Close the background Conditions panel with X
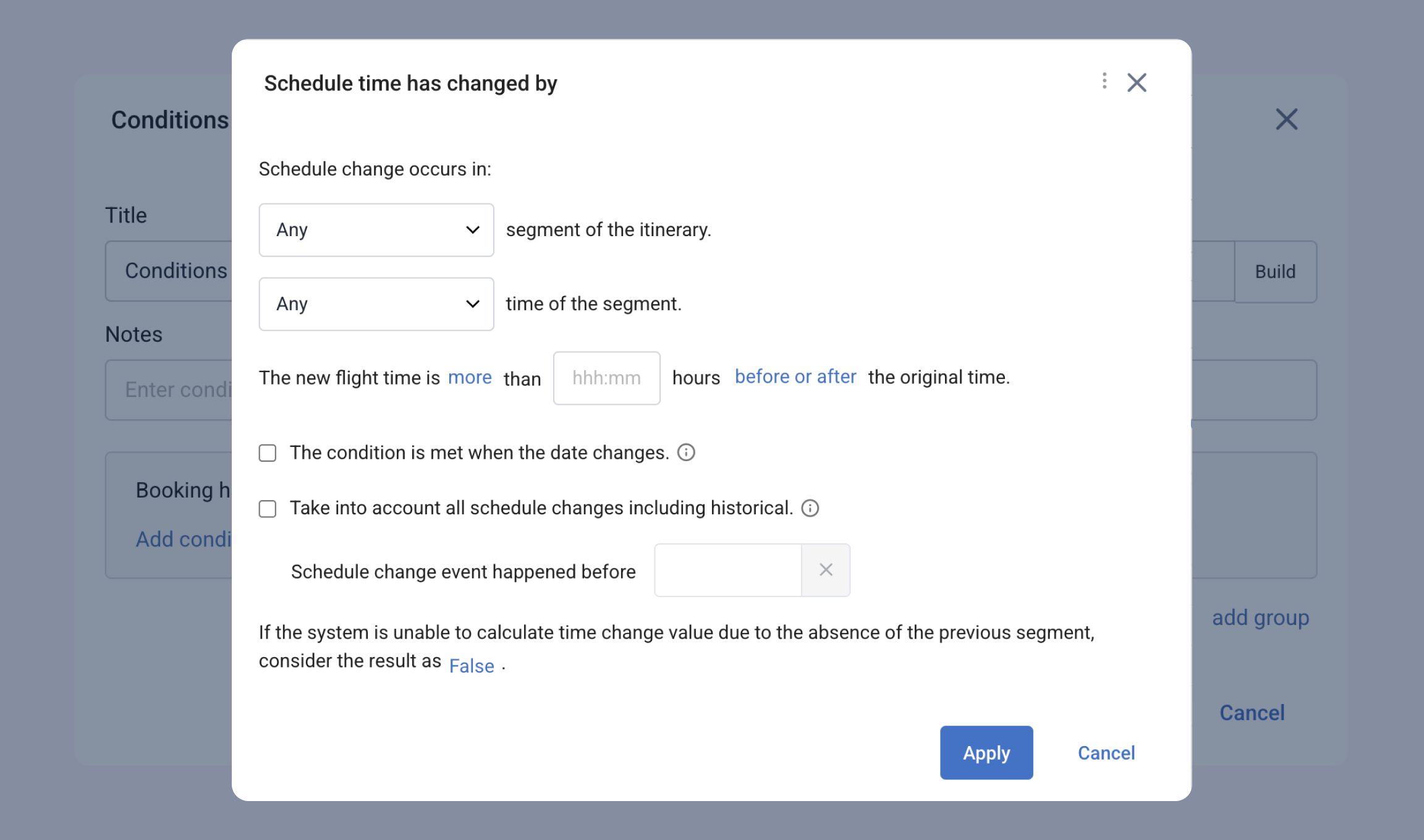 click(1286, 119)
